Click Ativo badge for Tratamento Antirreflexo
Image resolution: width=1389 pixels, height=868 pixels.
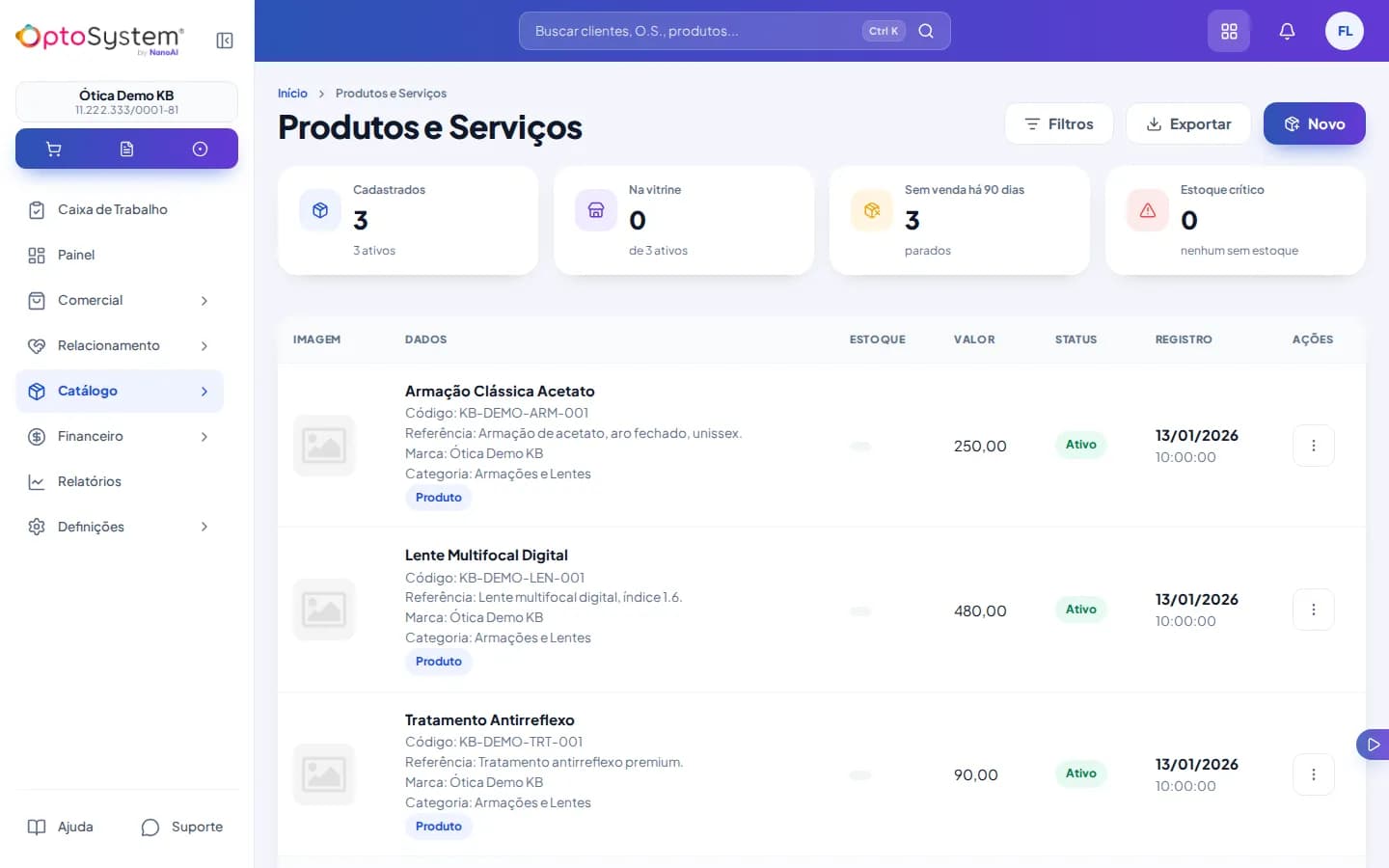[1081, 773]
